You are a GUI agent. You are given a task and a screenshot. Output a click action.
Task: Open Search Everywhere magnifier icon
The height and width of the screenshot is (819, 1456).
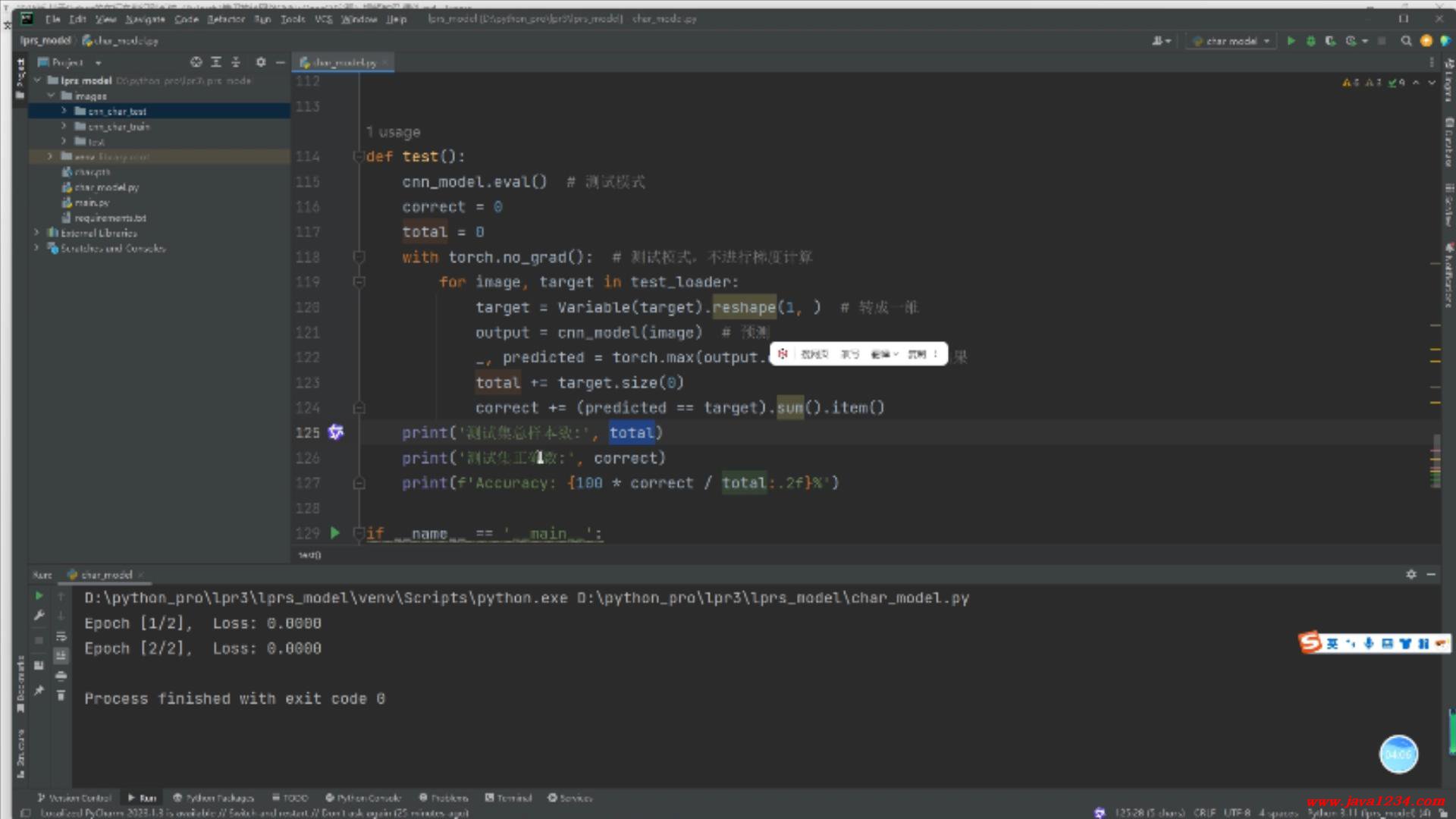1406,41
